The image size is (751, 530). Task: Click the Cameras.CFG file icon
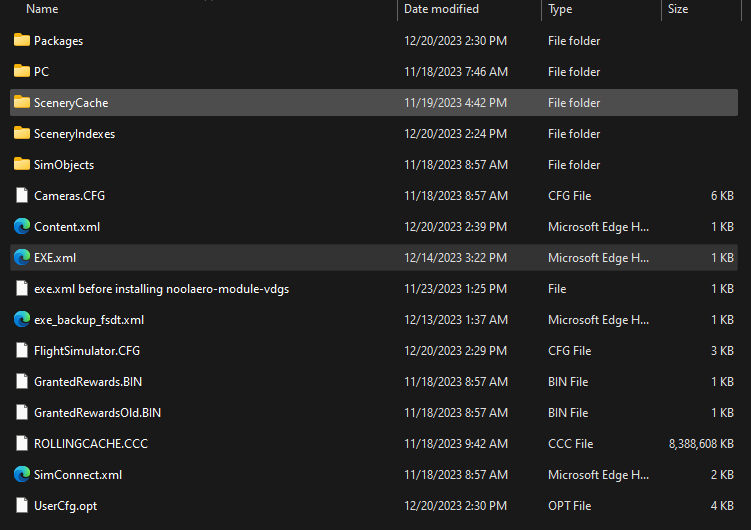tap(22, 196)
